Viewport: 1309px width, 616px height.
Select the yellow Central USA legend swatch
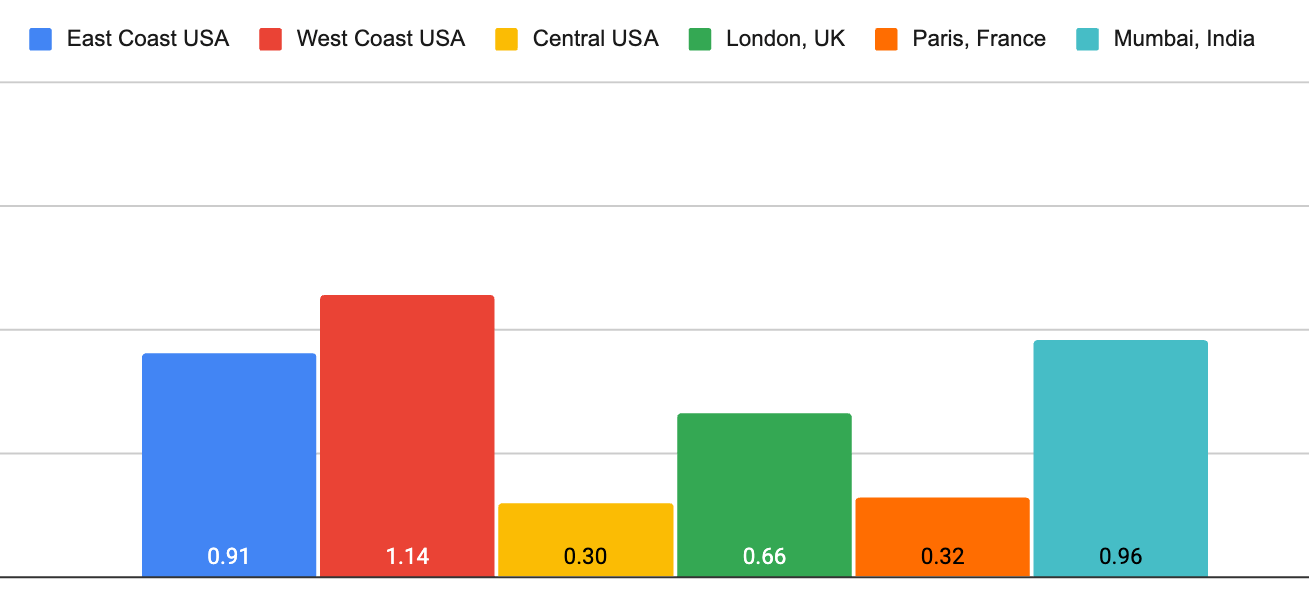[507, 40]
